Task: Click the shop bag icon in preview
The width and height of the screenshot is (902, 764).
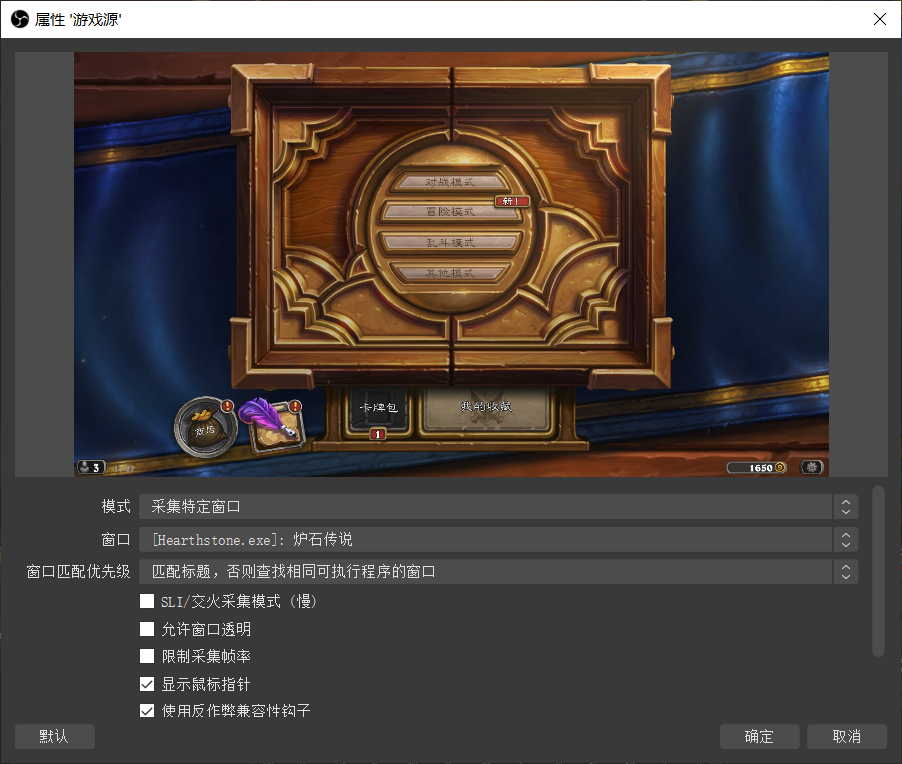Action: (x=205, y=427)
